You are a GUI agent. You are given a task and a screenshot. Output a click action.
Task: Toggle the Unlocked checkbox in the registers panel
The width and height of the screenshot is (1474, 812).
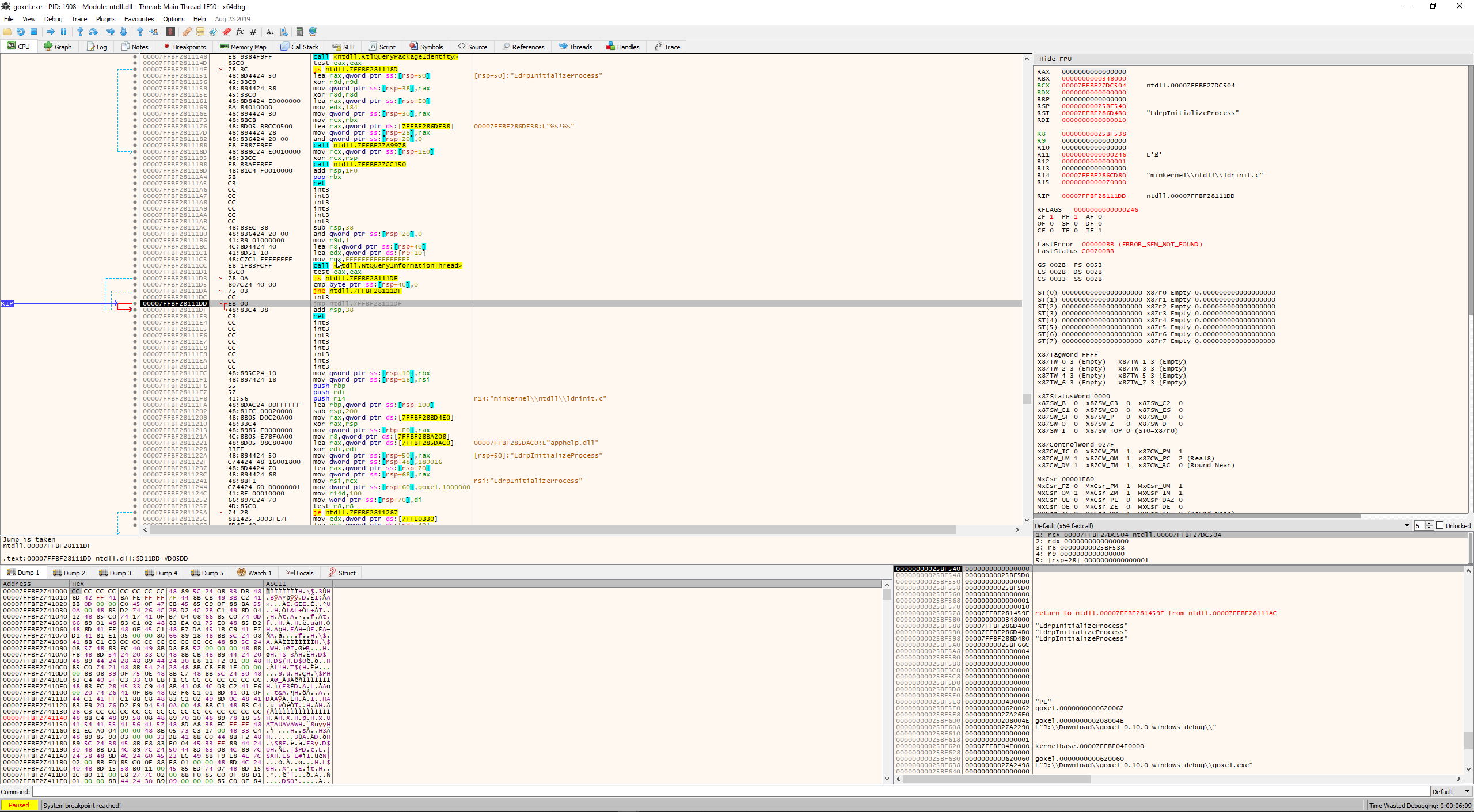click(x=1439, y=525)
